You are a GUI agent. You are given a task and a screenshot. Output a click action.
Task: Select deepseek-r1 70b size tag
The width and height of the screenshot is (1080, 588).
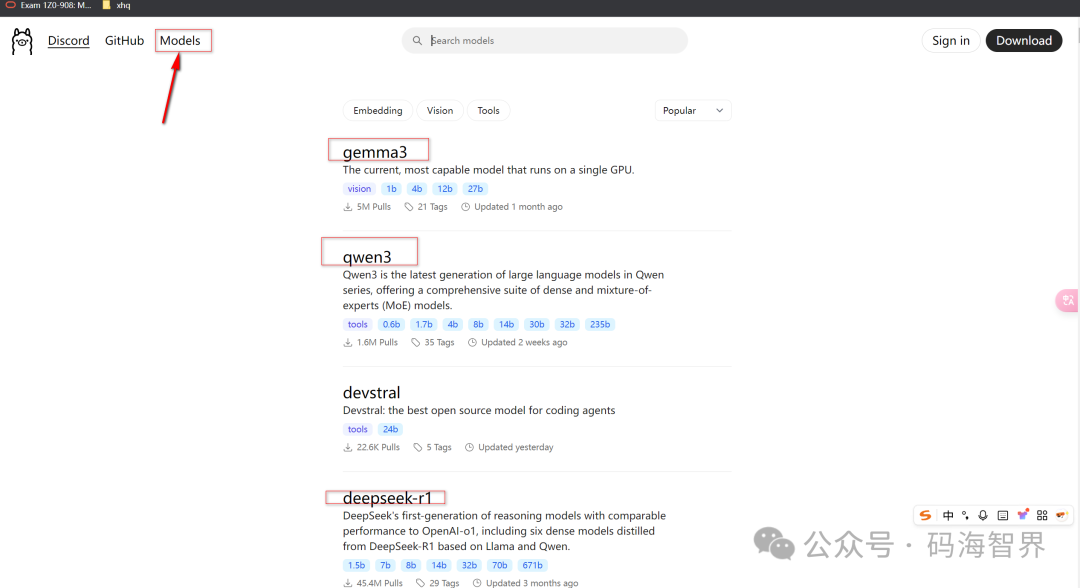(x=499, y=565)
